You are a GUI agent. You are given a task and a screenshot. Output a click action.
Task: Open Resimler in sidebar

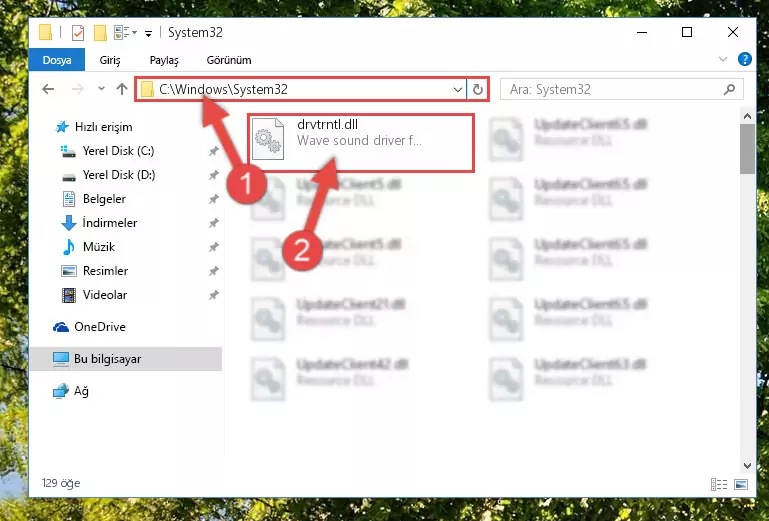[105, 271]
